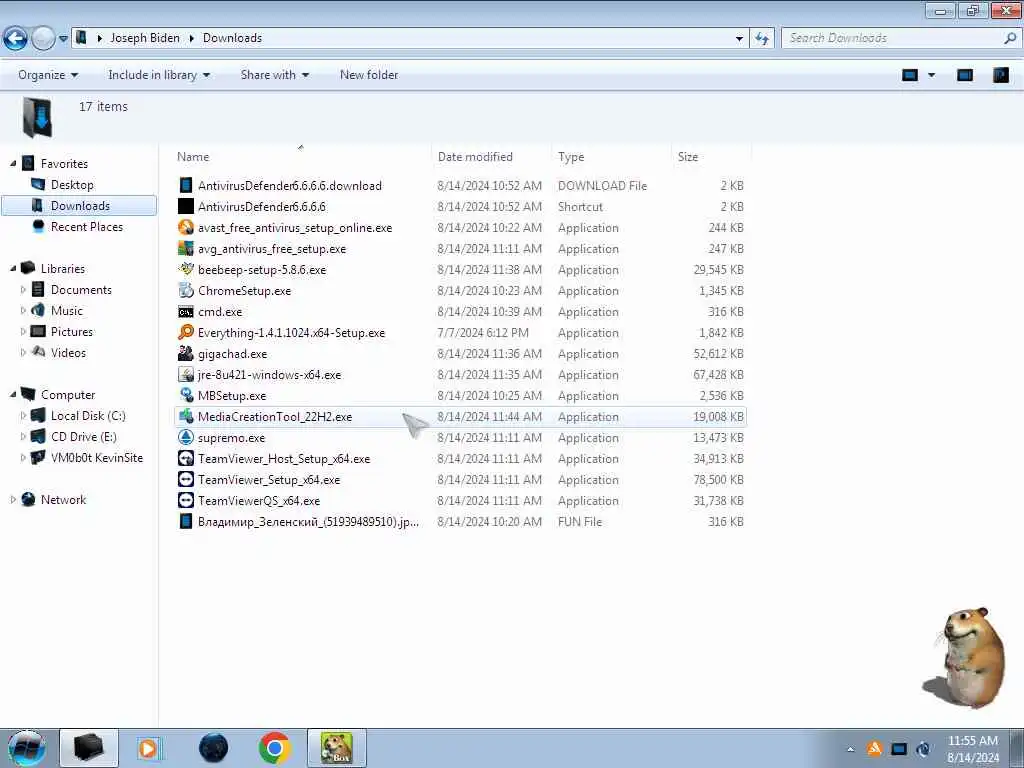
Task: Open the Start menu orb
Action: (26, 748)
